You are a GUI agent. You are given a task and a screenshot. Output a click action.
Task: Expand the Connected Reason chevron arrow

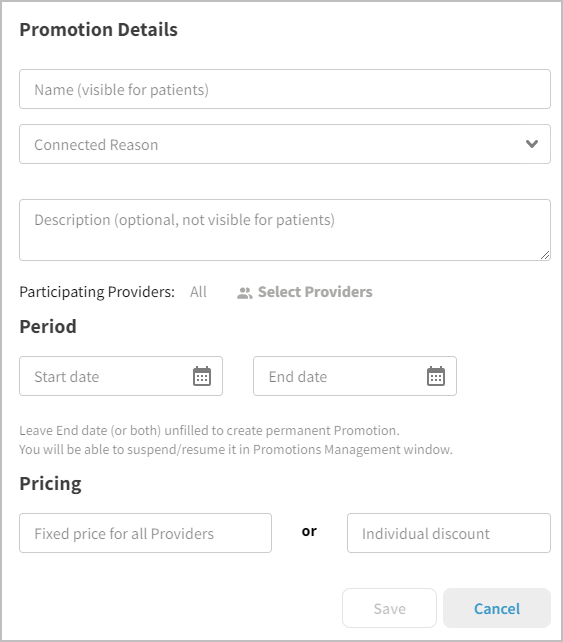(532, 144)
